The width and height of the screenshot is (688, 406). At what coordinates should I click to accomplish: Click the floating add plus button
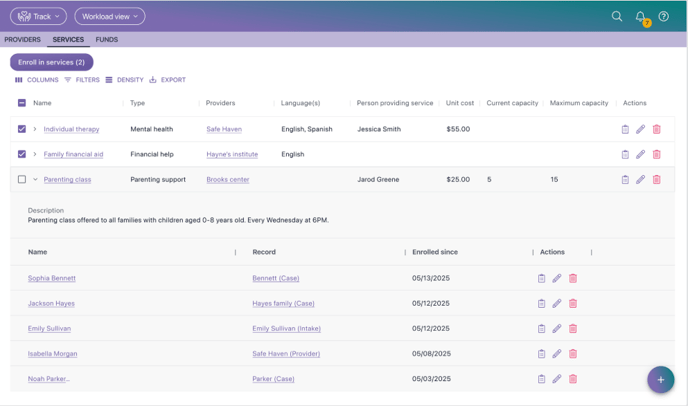[660, 380]
